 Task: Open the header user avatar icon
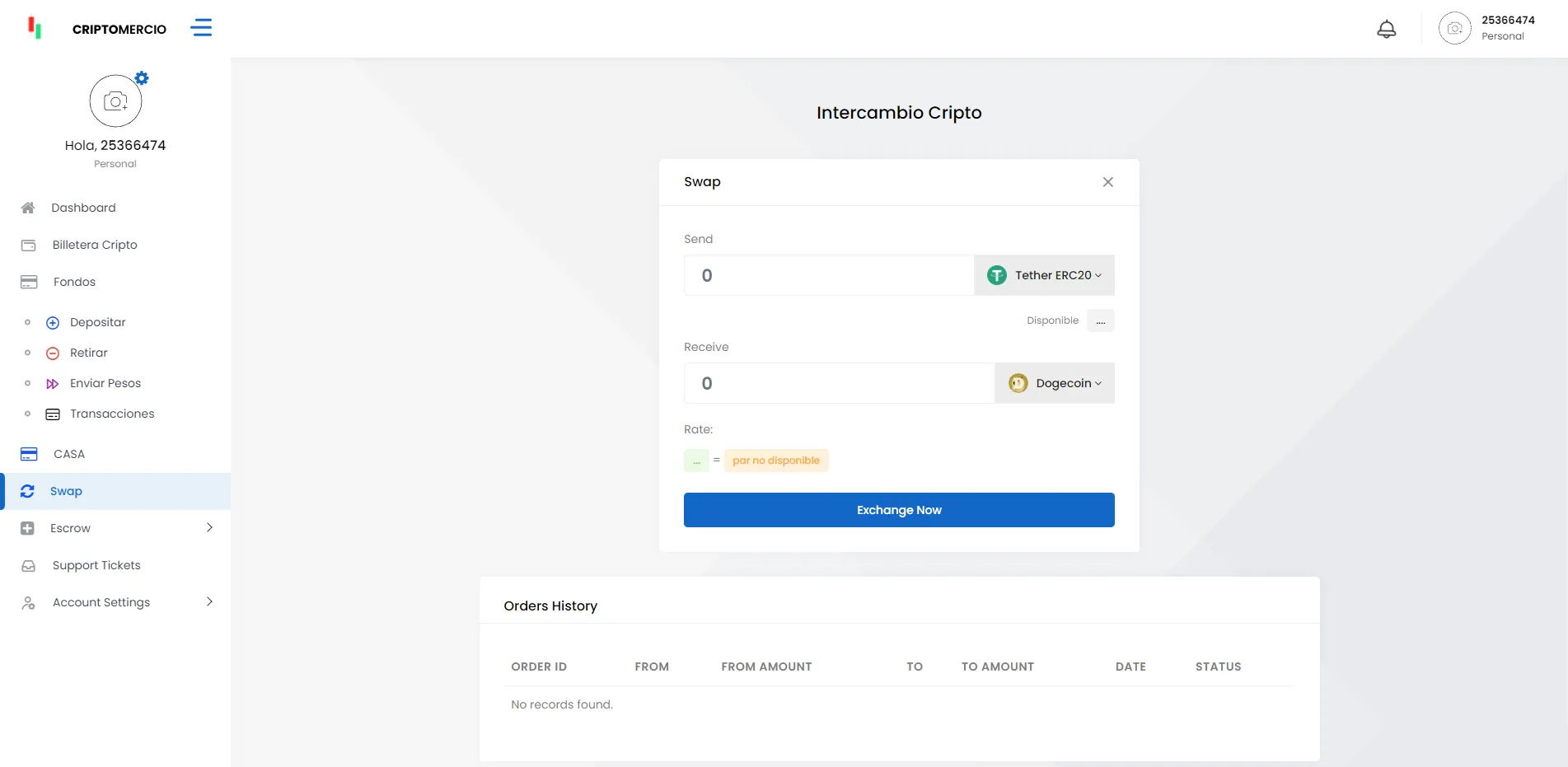[x=1454, y=29]
